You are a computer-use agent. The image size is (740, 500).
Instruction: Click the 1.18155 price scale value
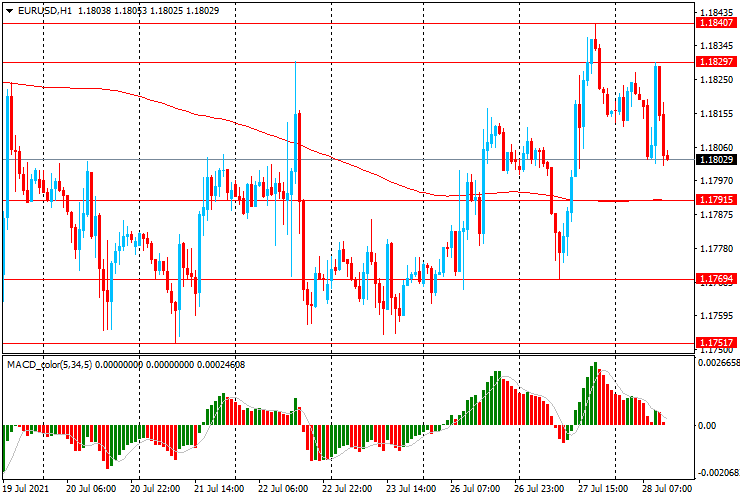pos(717,113)
